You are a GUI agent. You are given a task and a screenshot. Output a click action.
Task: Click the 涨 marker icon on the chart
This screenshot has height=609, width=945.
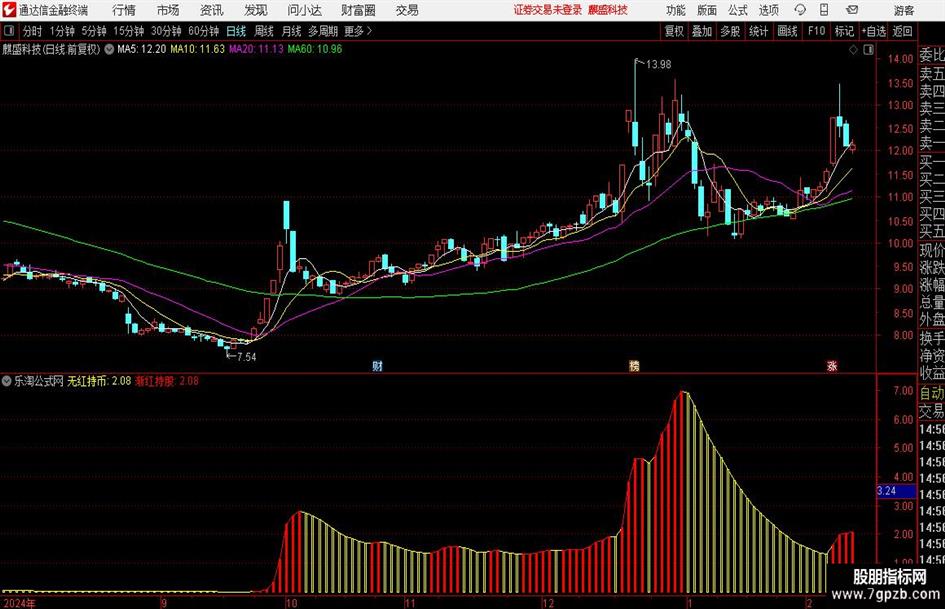click(x=832, y=366)
